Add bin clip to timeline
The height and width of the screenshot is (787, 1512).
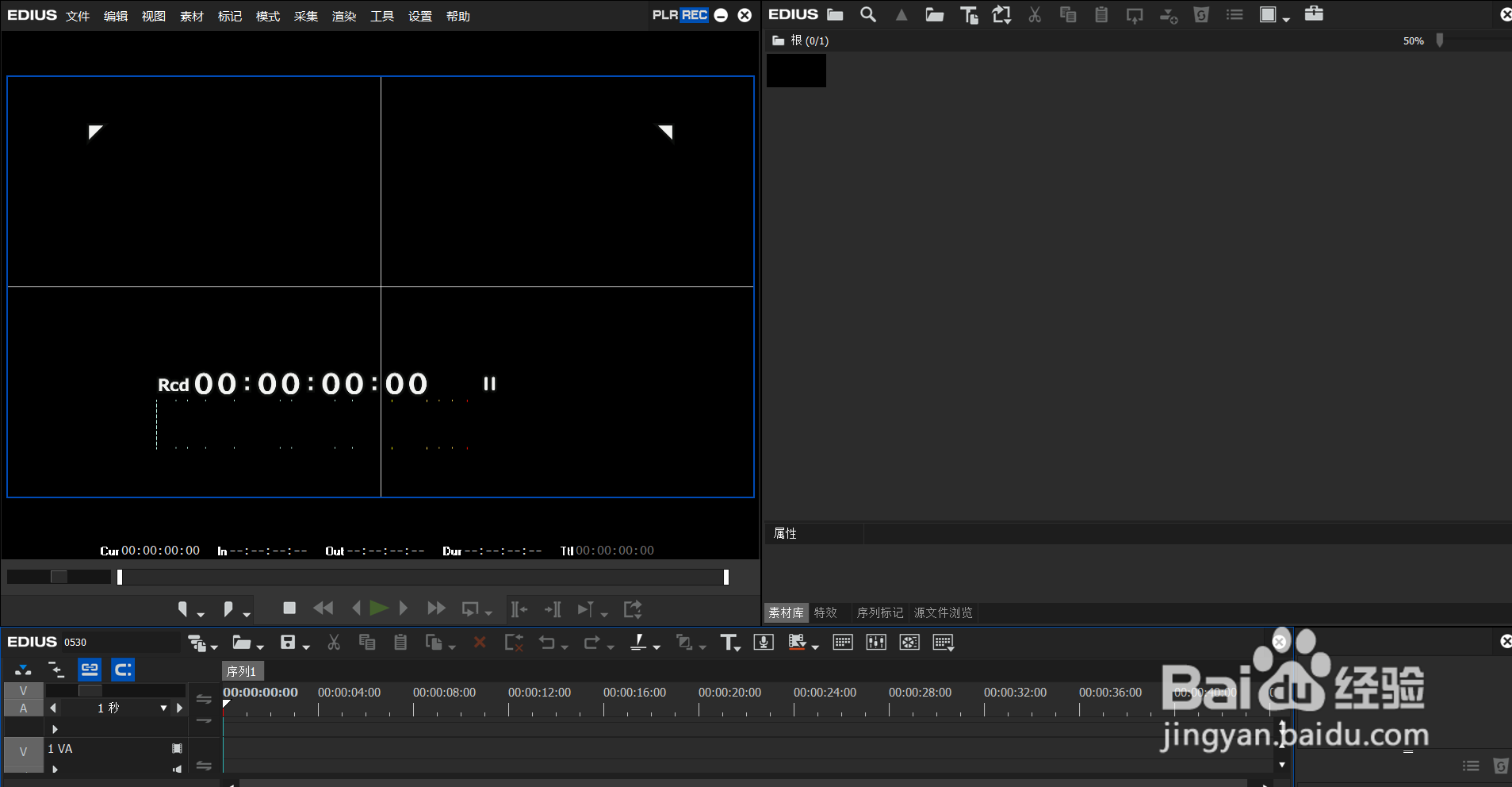[1168, 15]
